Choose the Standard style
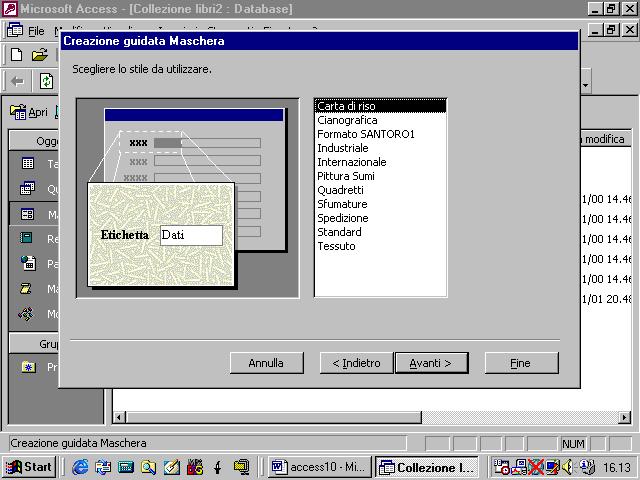The image size is (640, 480). [x=380, y=232]
